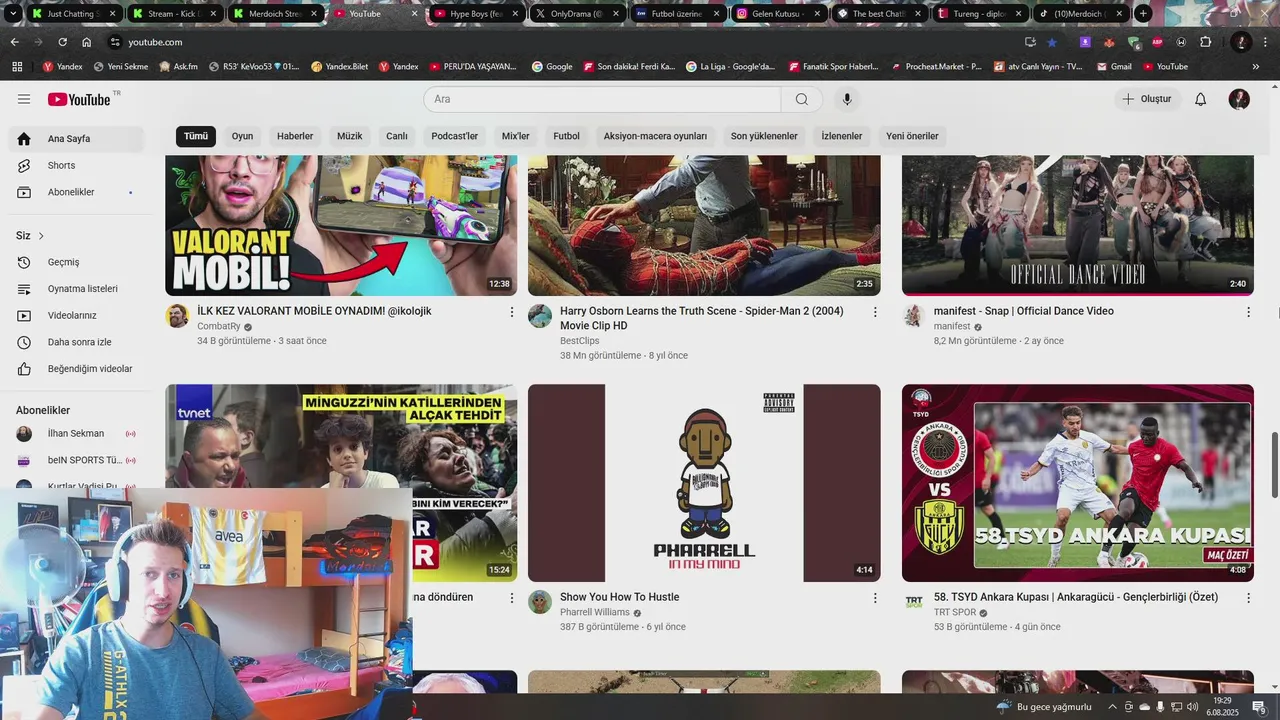Open the CombatRy channel avatar
The height and width of the screenshot is (720, 1280).
[177, 316]
